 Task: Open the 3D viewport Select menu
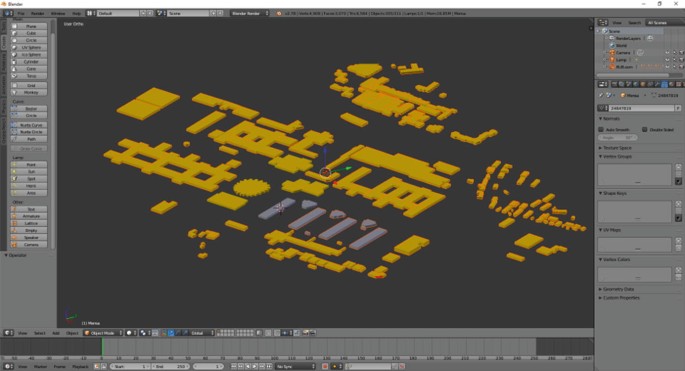pyautogui.click(x=40, y=333)
